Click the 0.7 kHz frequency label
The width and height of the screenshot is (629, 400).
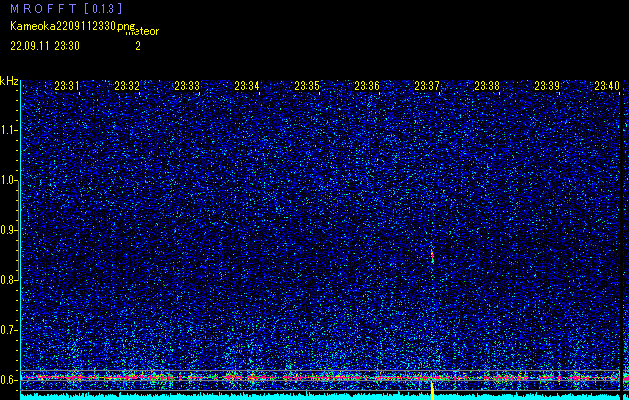point(9,330)
